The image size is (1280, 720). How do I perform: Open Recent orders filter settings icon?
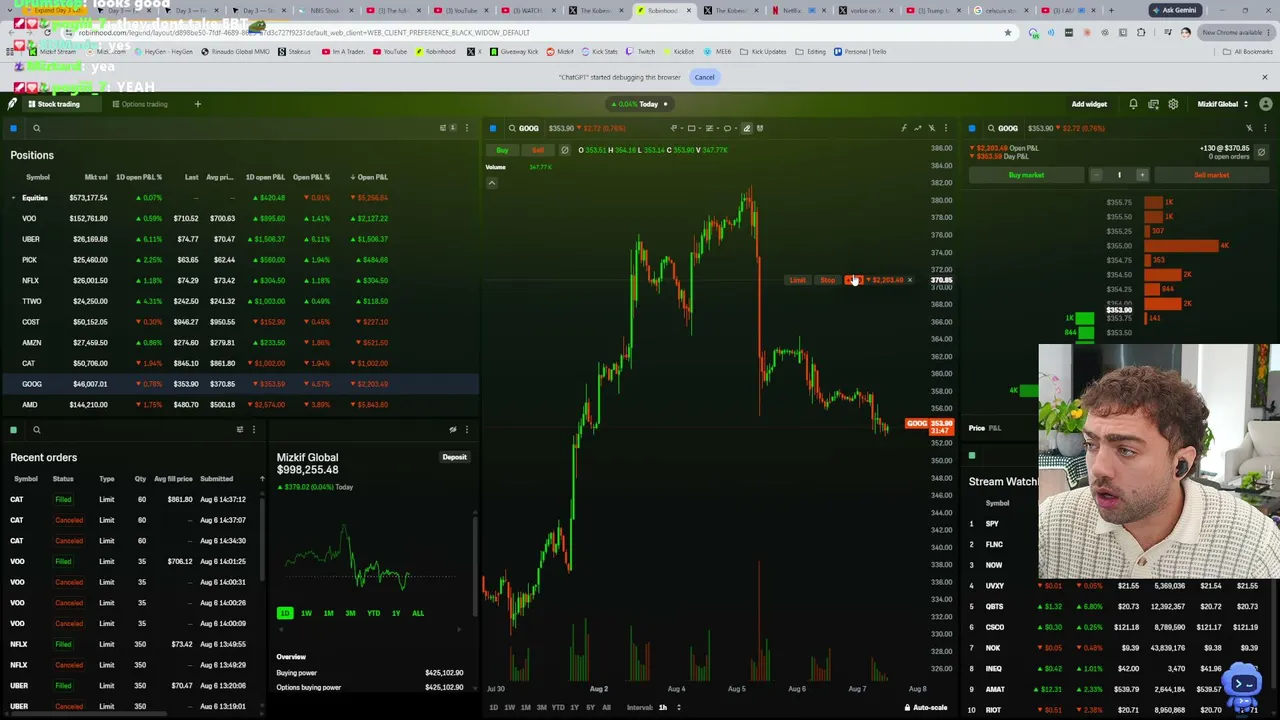point(240,430)
